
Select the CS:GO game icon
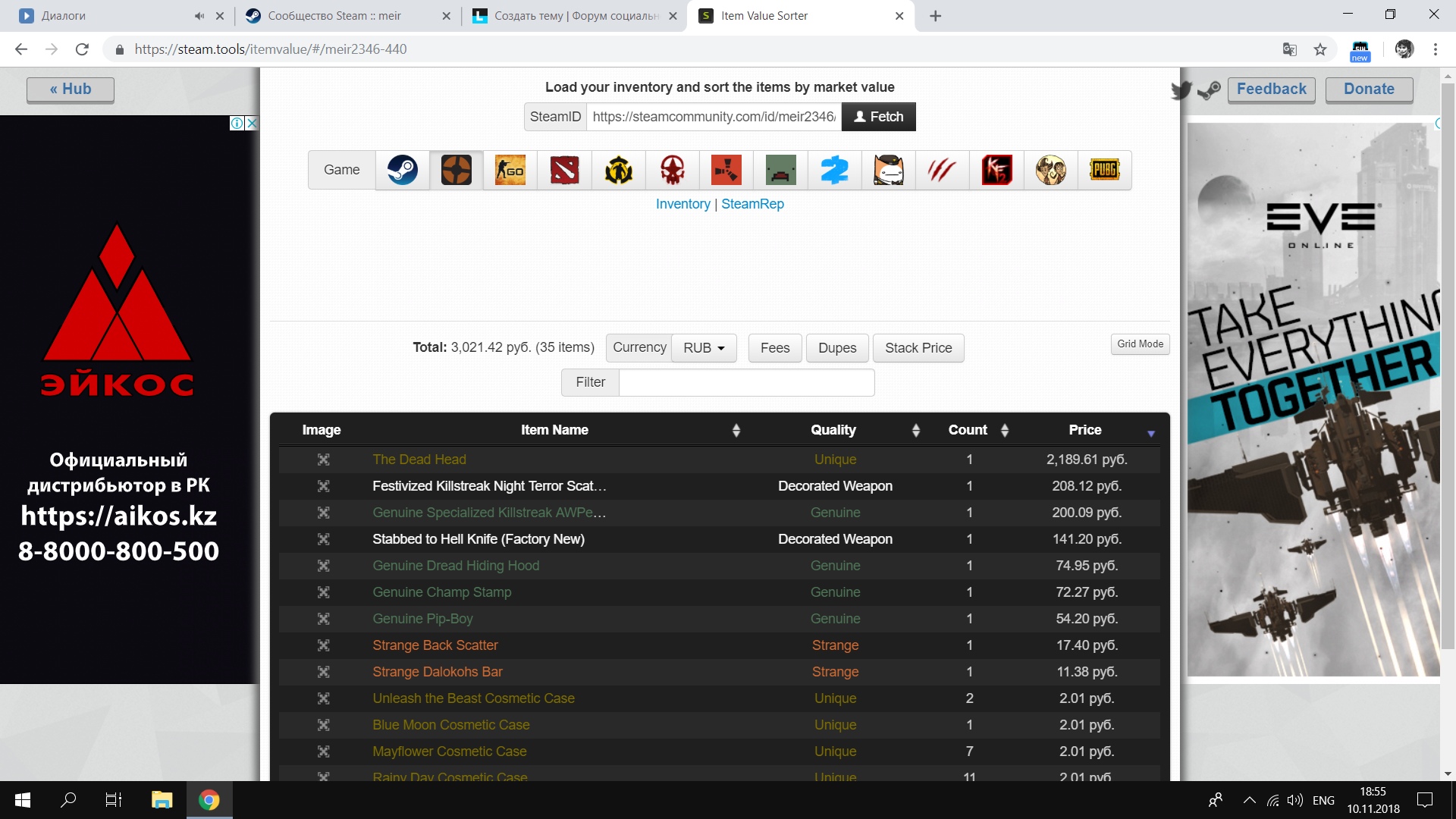(510, 170)
